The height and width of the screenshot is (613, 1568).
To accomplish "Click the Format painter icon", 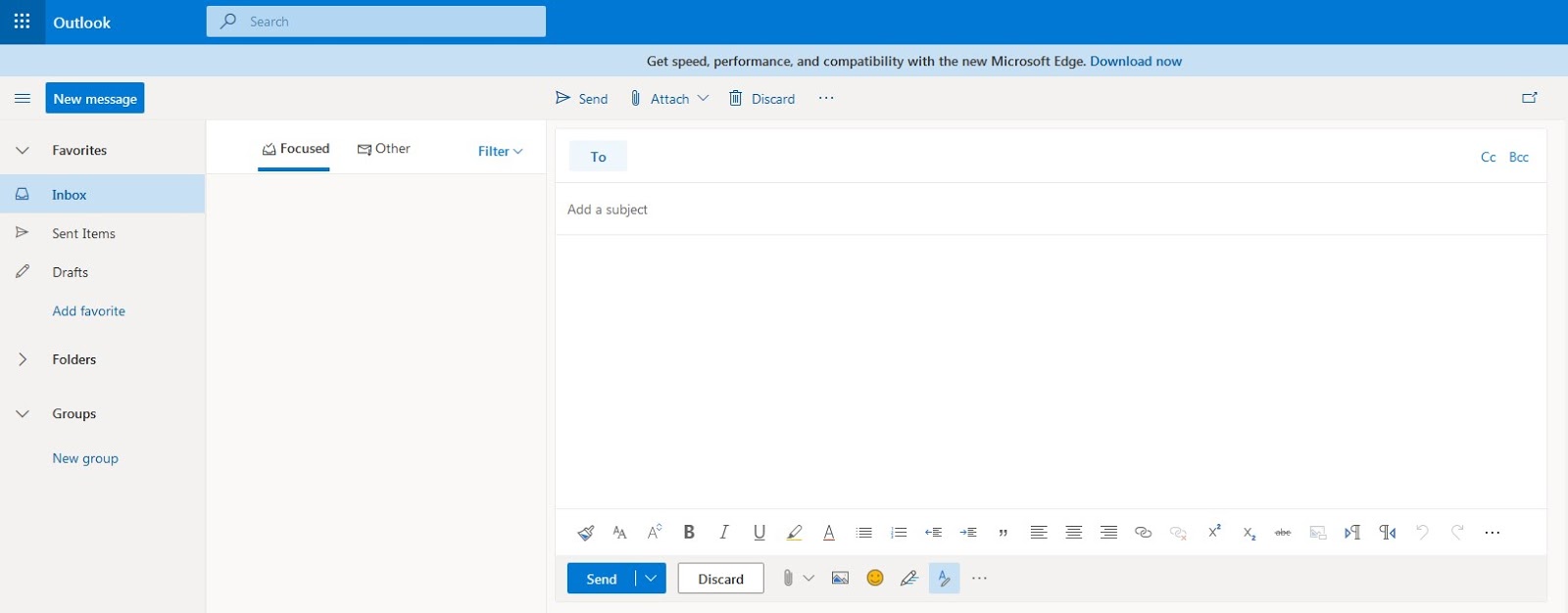I will pos(585,533).
